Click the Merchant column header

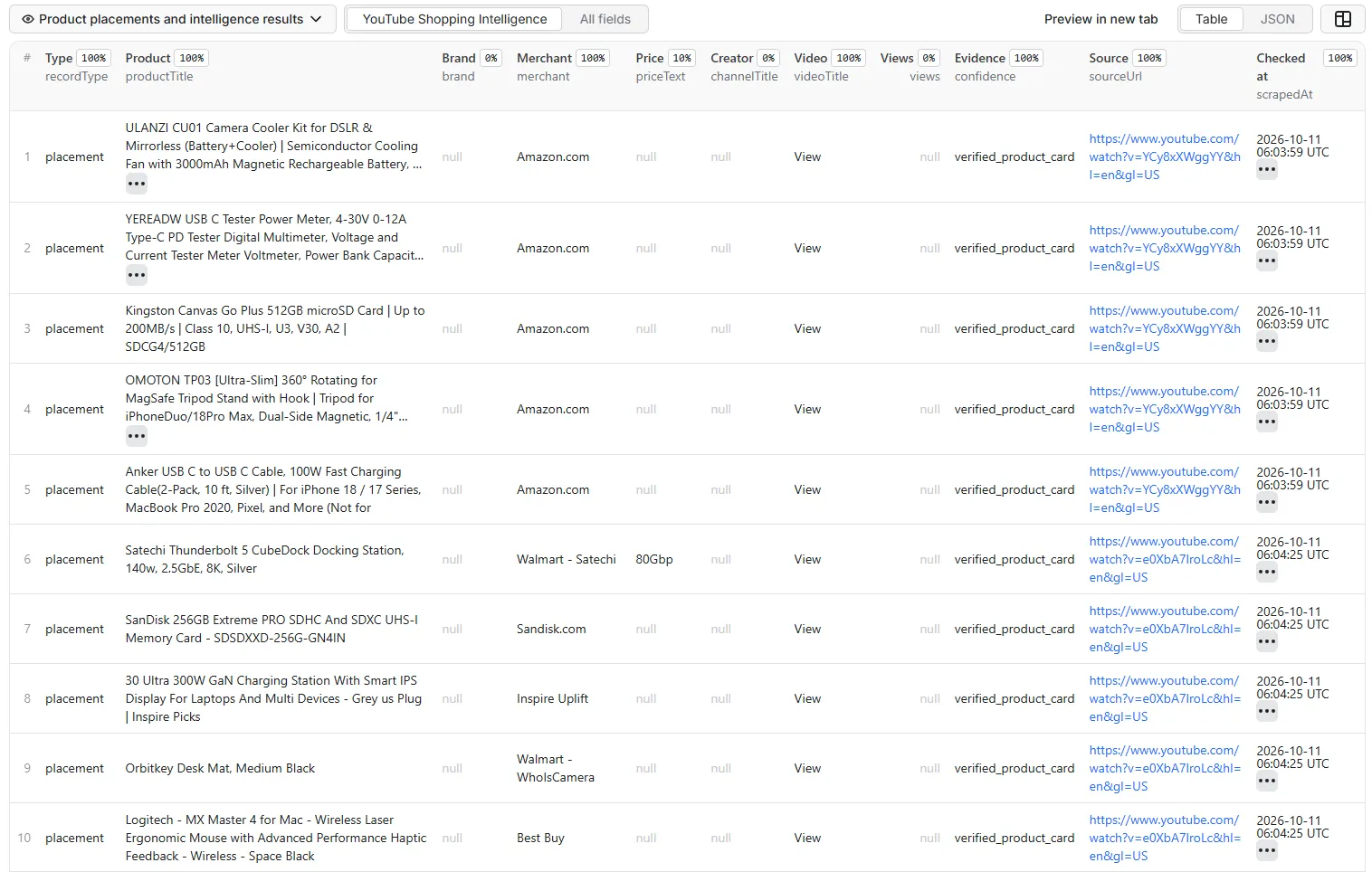point(544,58)
